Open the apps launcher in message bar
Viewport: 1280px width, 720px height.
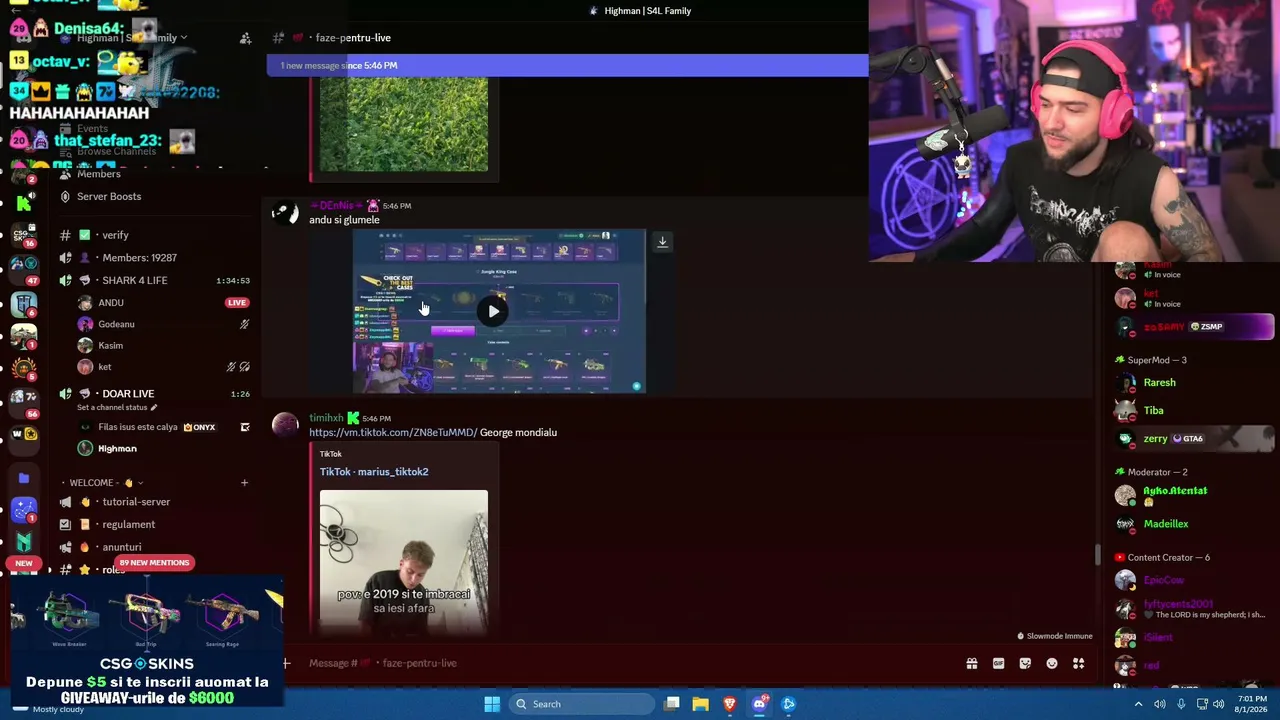pos(1078,663)
